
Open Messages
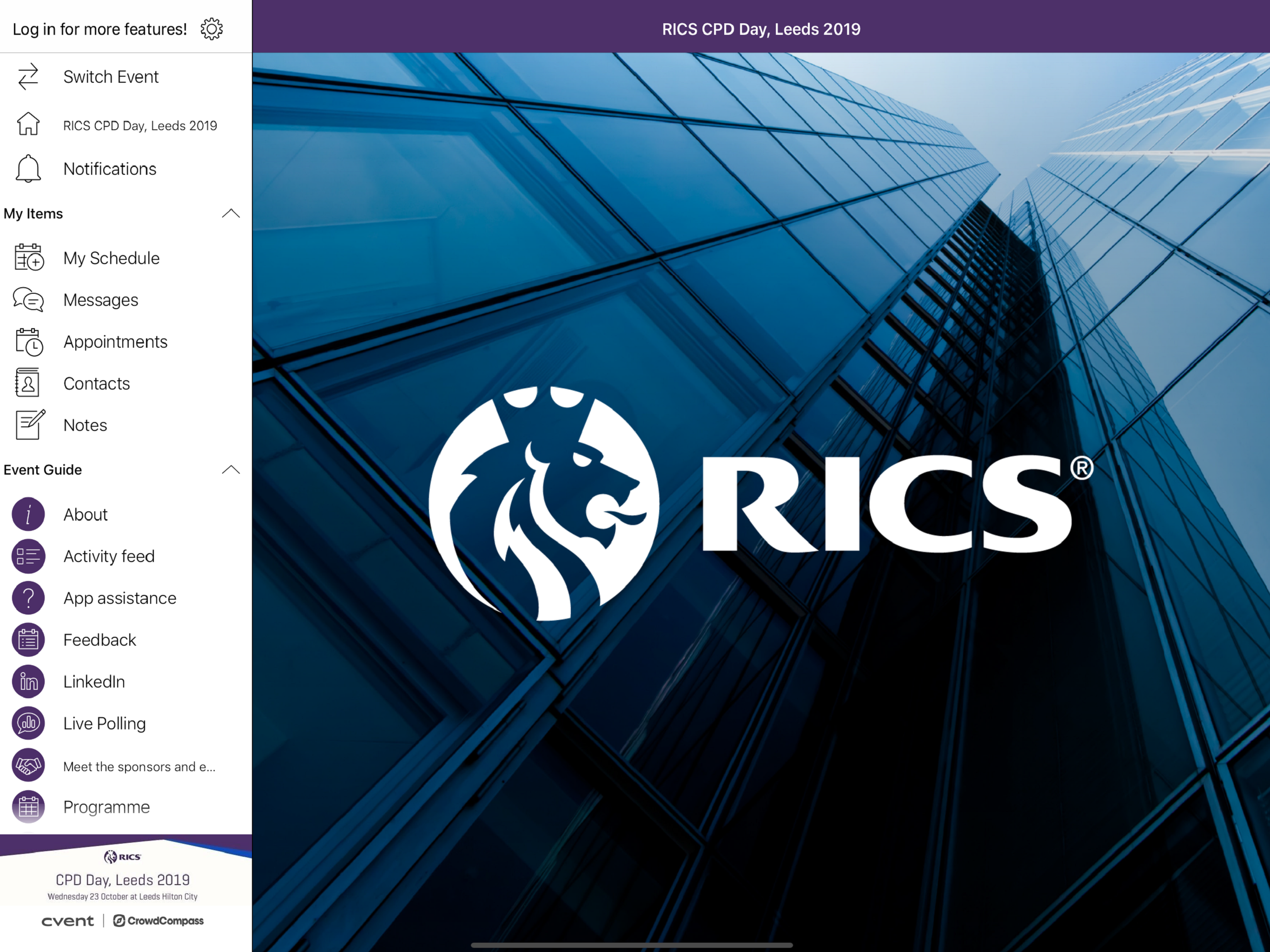tap(126, 300)
